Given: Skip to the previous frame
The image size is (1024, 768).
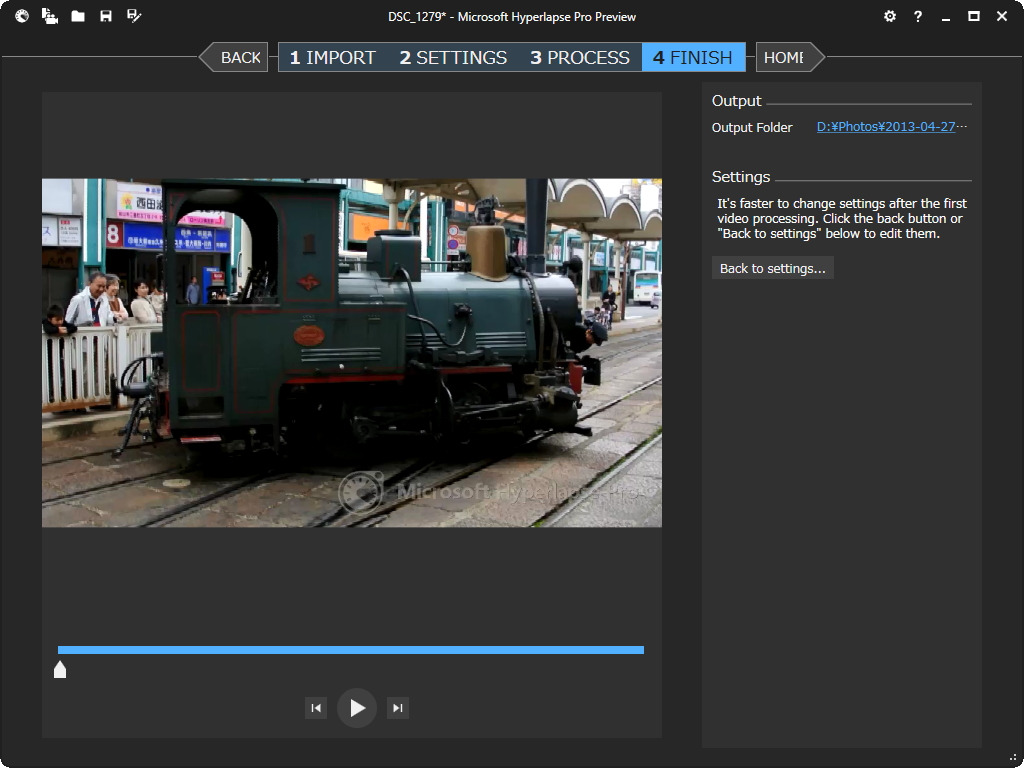Looking at the screenshot, I should pos(316,708).
